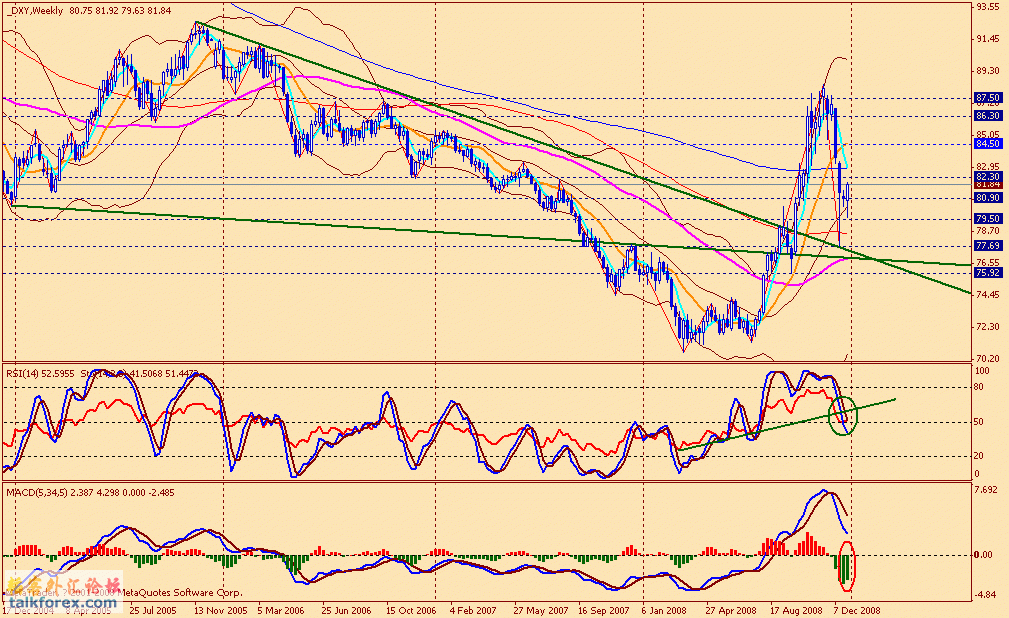This screenshot has height=618, width=1009.
Task: Click the 82.95 price axis label
Action: click(988, 167)
